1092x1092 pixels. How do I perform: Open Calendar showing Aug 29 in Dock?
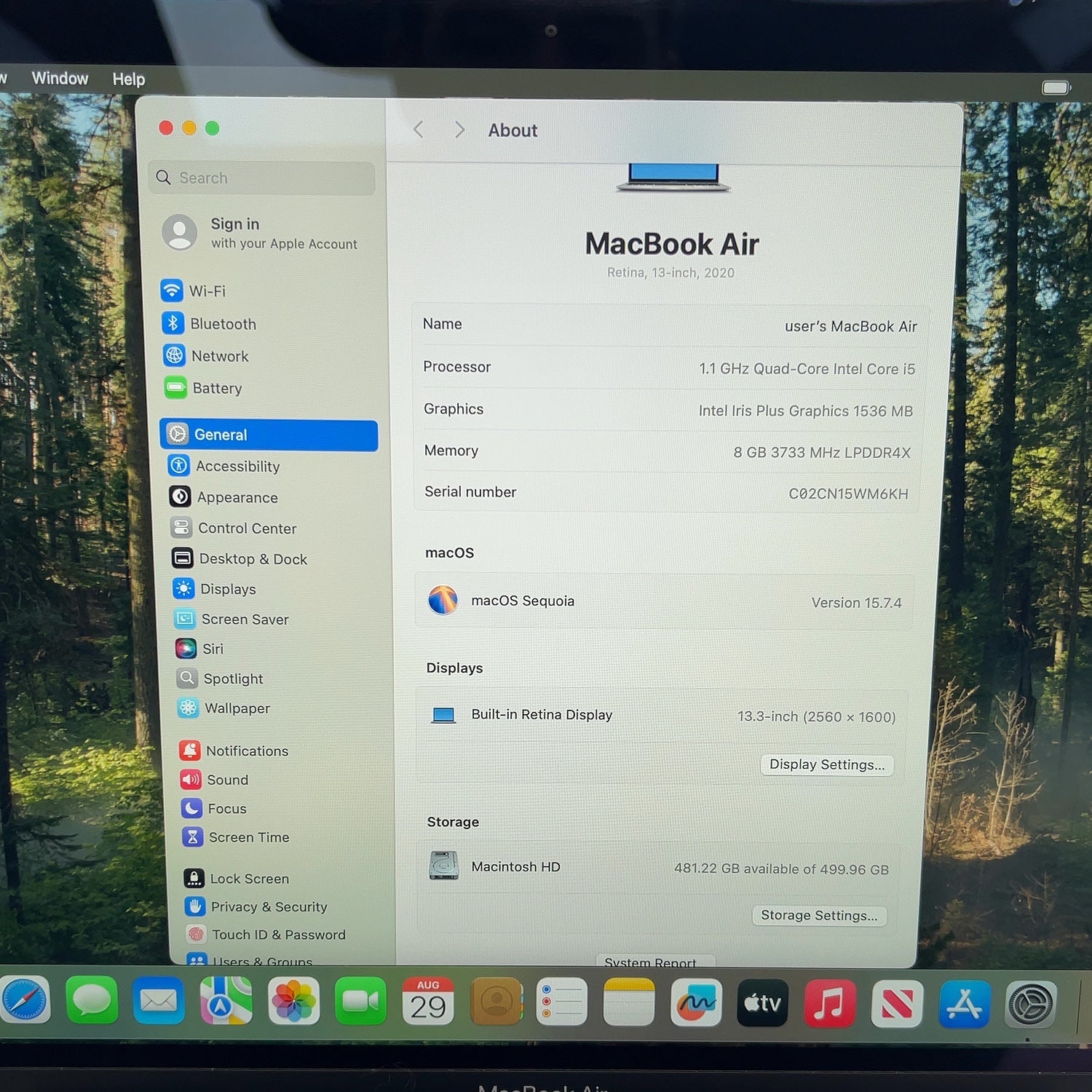428,1001
